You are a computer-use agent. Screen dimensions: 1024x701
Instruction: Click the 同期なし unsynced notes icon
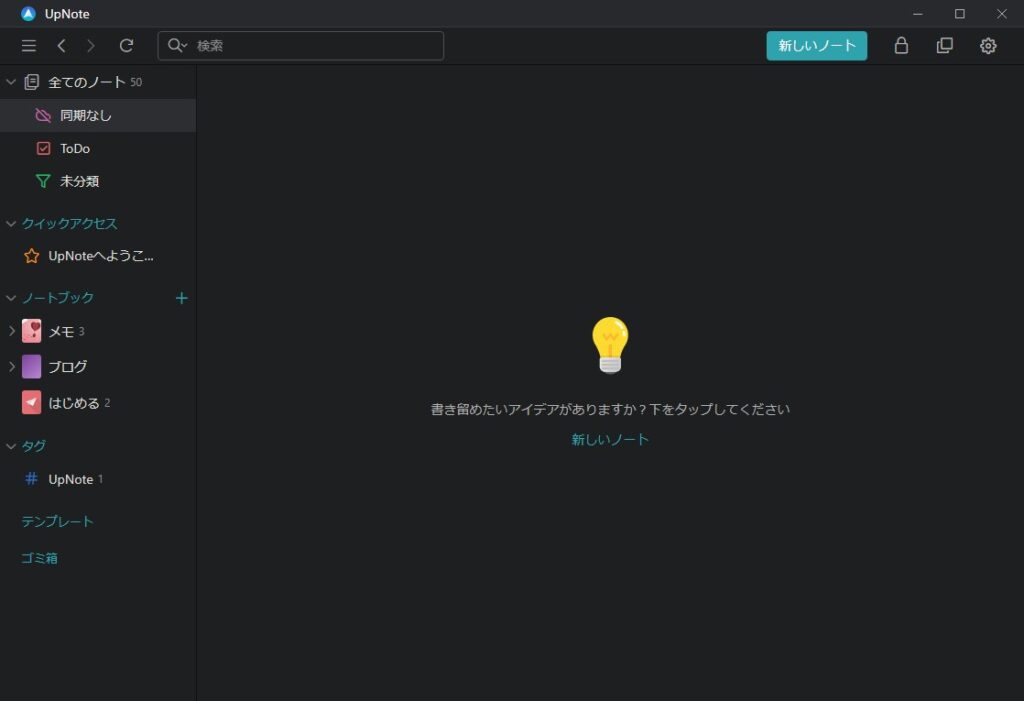tap(43, 115)
